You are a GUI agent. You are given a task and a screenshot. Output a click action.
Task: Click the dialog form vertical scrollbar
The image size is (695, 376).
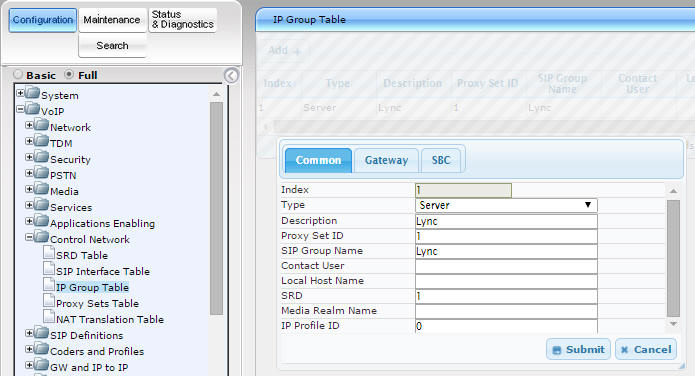(673, 258)
